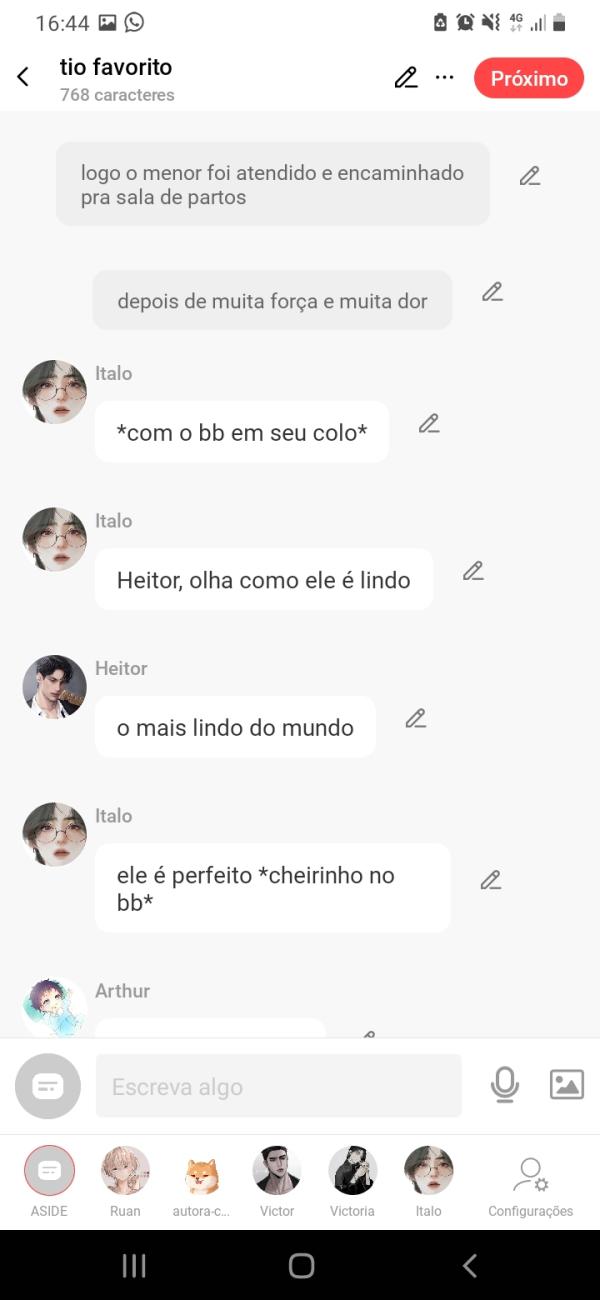Choose Victoria as the speaking character

(x=352, y=1171)
